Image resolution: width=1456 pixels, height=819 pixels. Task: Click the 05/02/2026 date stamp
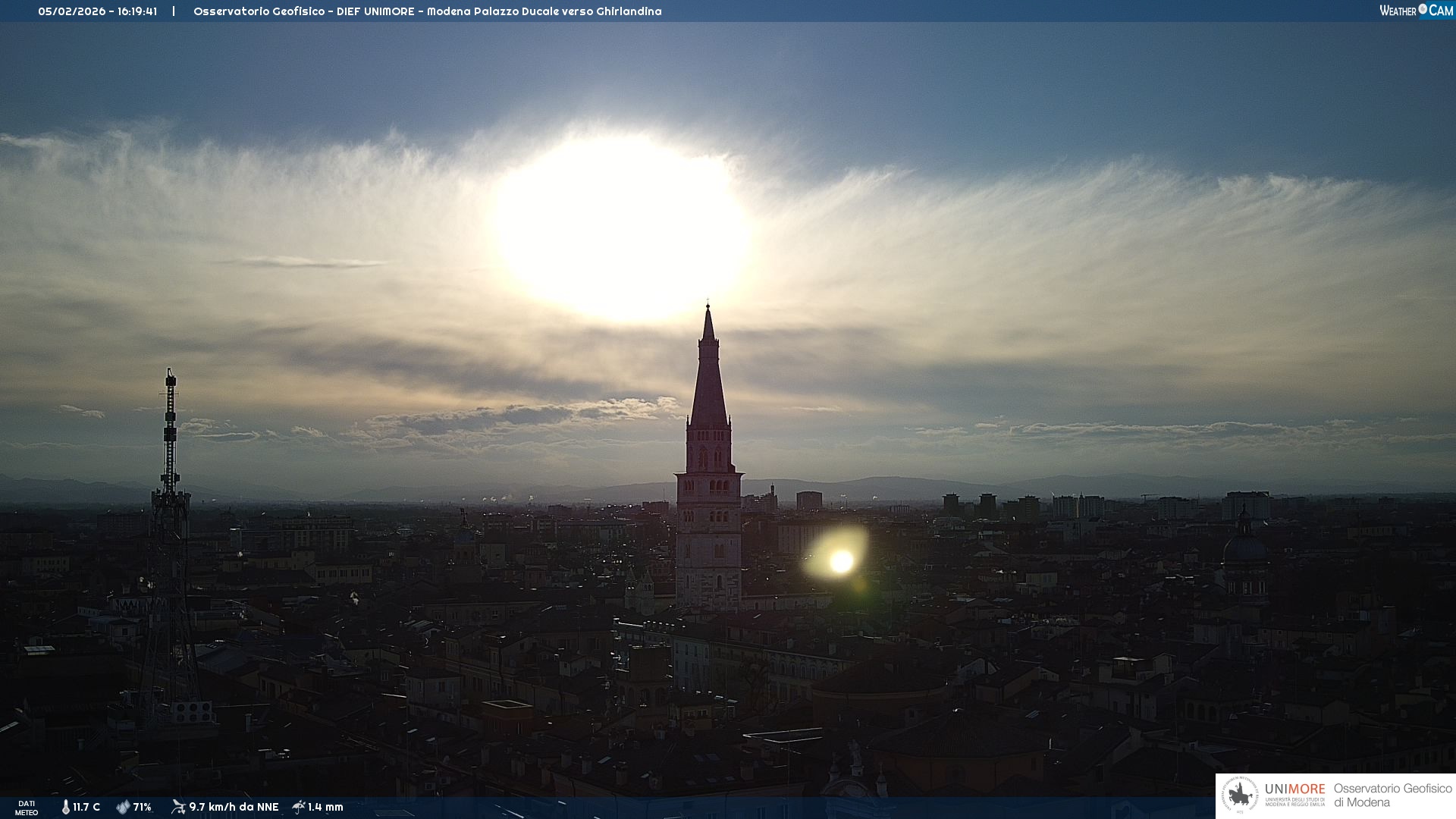click(x=71, y=11)
